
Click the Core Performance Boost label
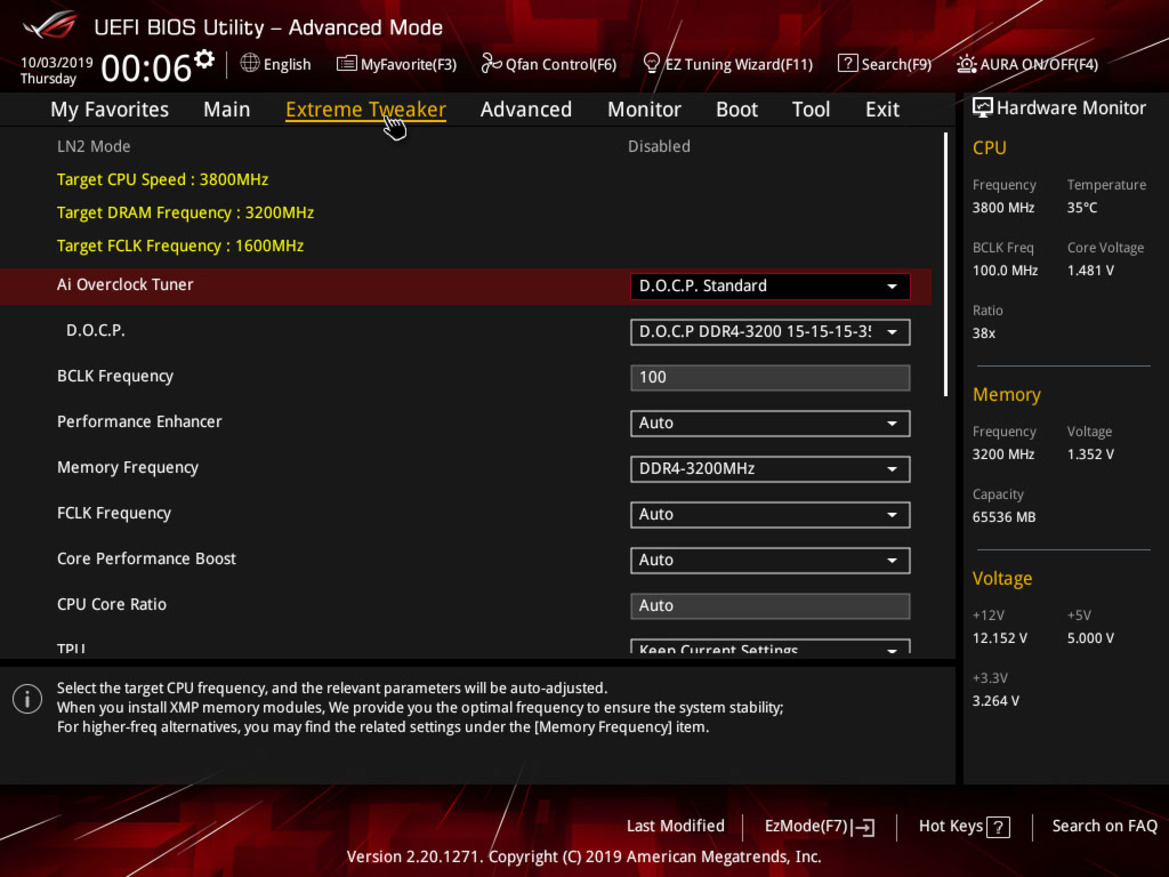coord(146,559)
